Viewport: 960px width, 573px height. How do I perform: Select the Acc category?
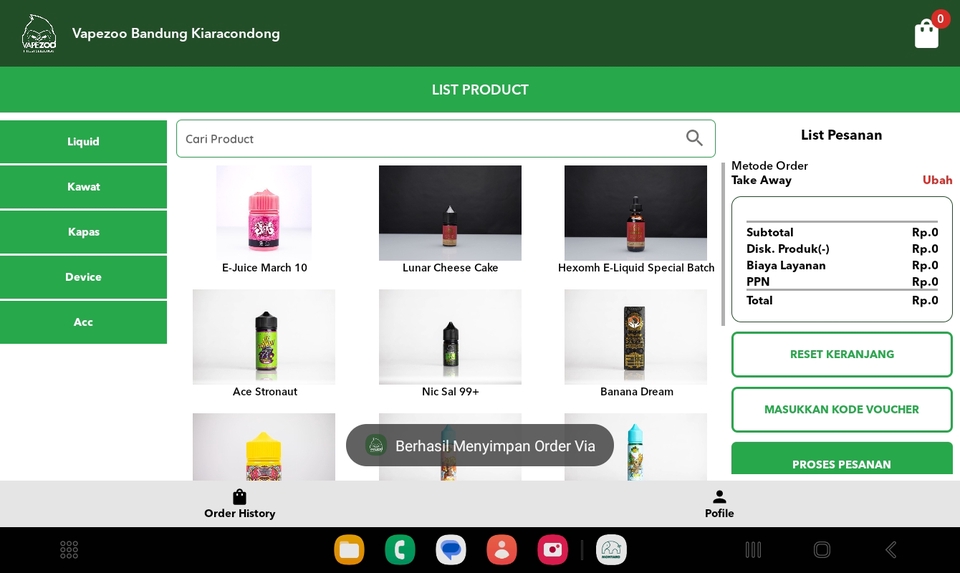pyautogui.click(x=83, y=322)
